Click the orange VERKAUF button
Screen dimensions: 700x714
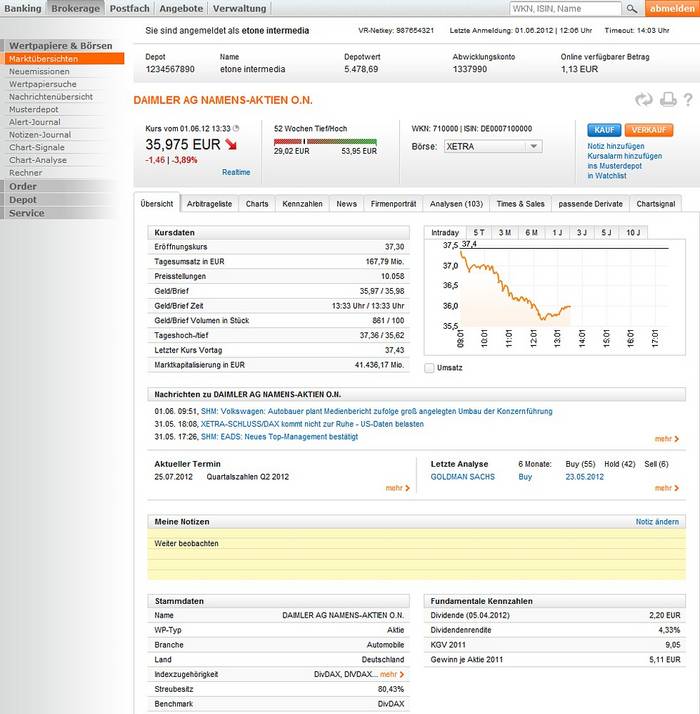pyautogui.click(x=649, y=130)
